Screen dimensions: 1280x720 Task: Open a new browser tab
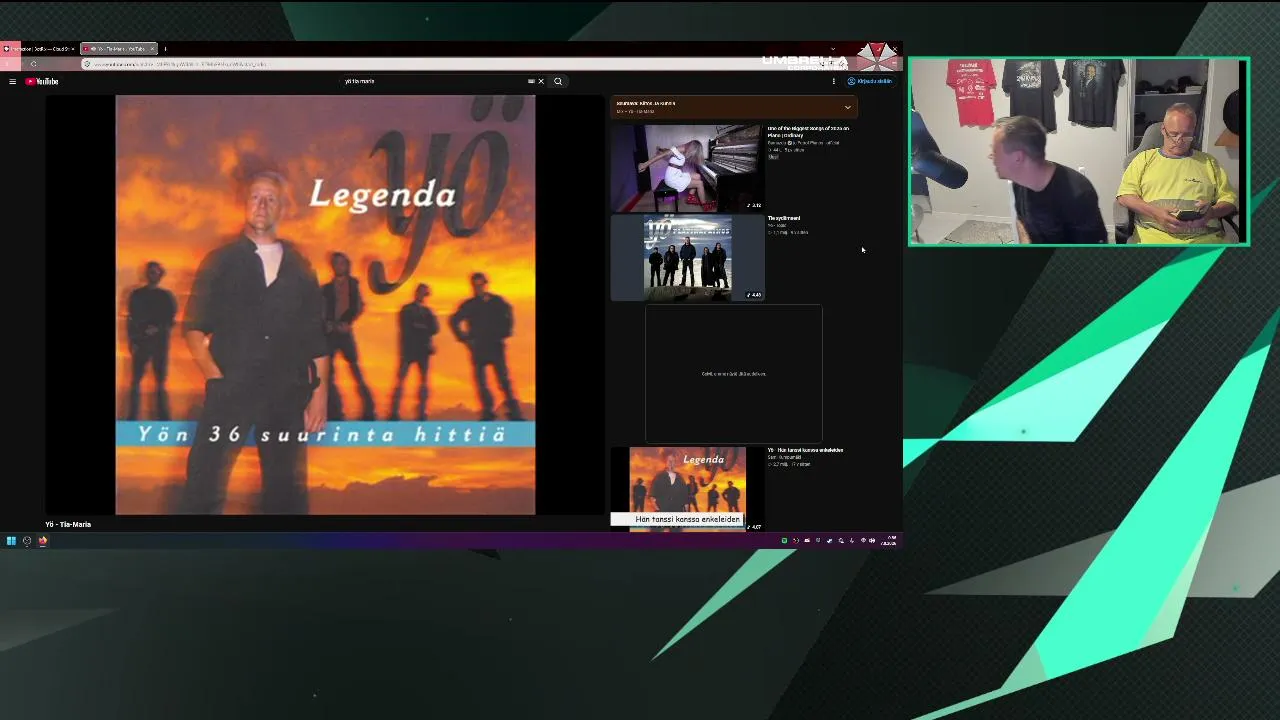pyautogui.click(x=165, y=49)
